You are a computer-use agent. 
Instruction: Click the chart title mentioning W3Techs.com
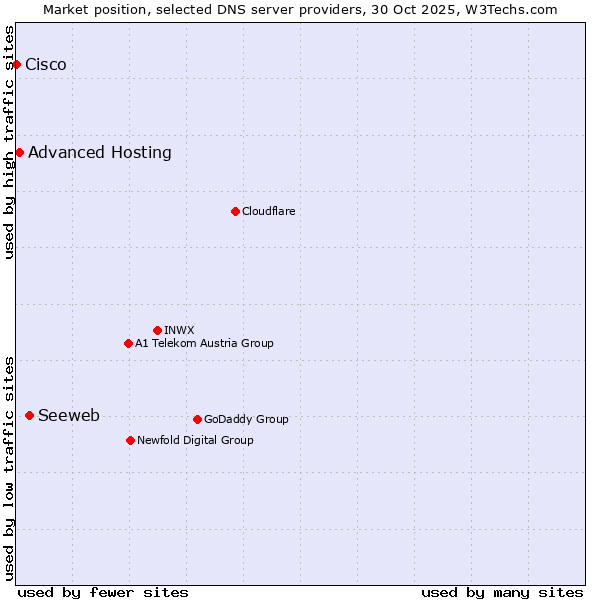click(300, 9)
